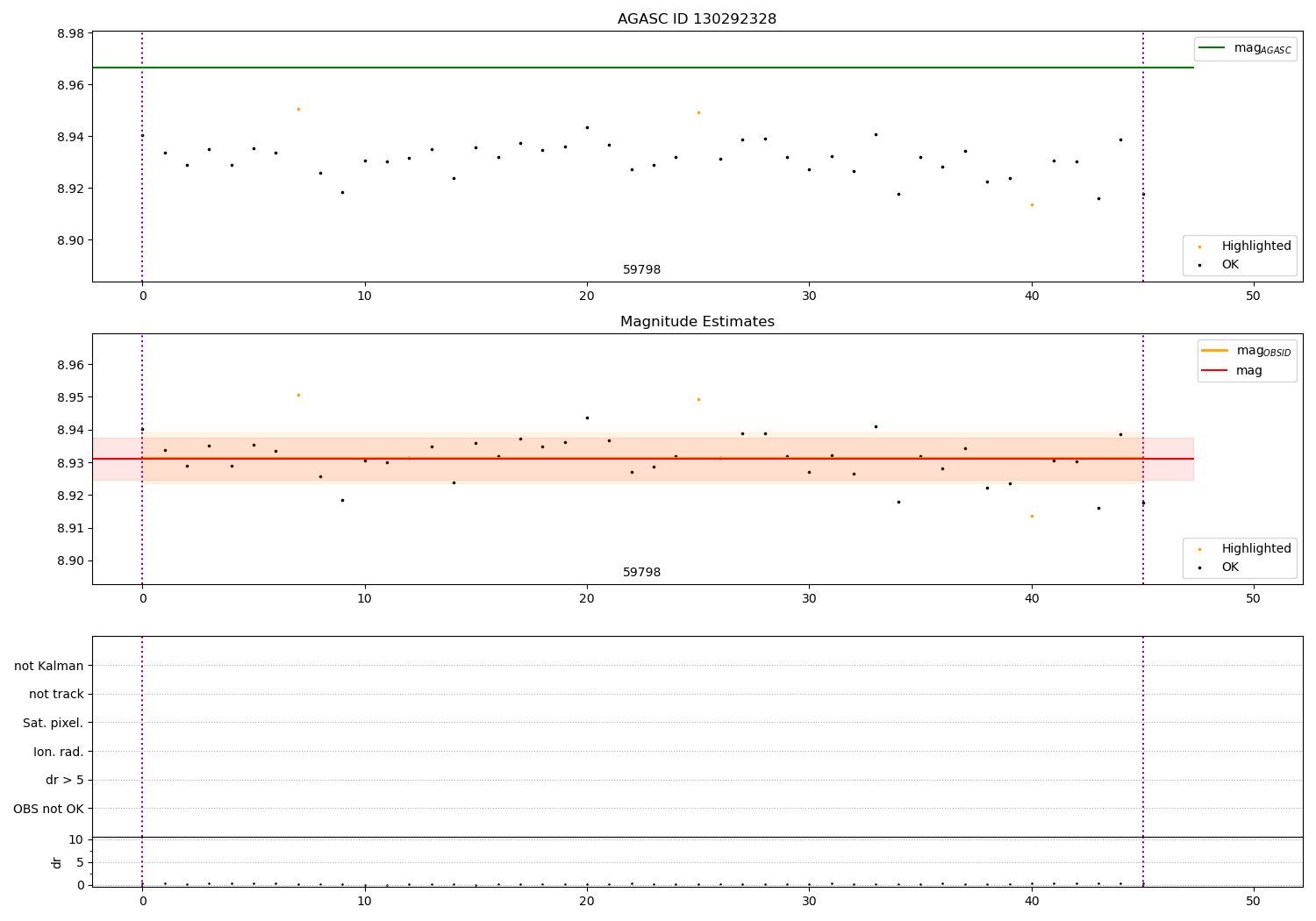The height and width of the screenshot is (921, 1316).
Task: Click the 8.93 y-axis tick on Magnitude Estimates plot
Action: [x=70, y=463]
